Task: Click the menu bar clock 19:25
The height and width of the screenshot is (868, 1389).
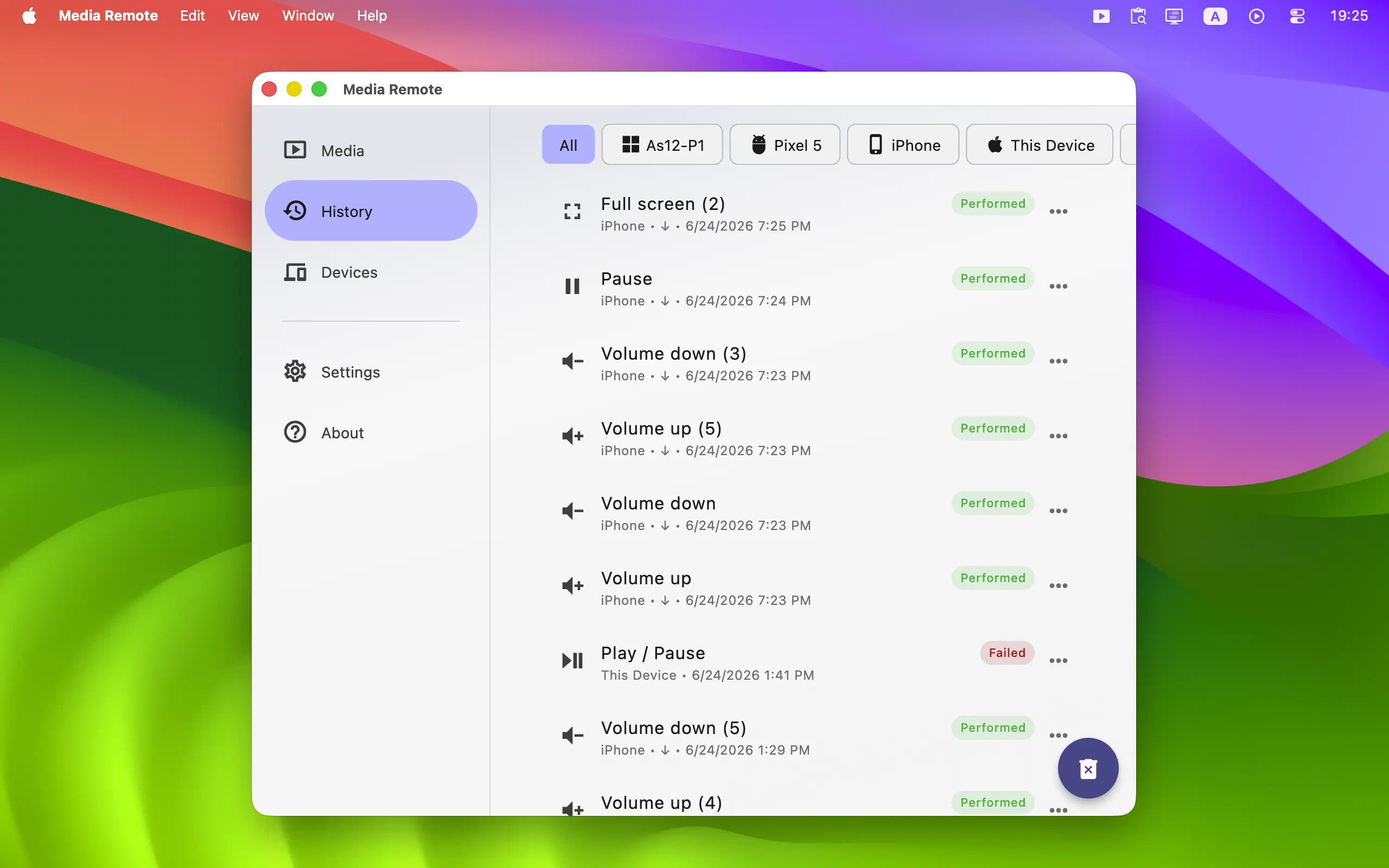Action: pos(1348,16)
